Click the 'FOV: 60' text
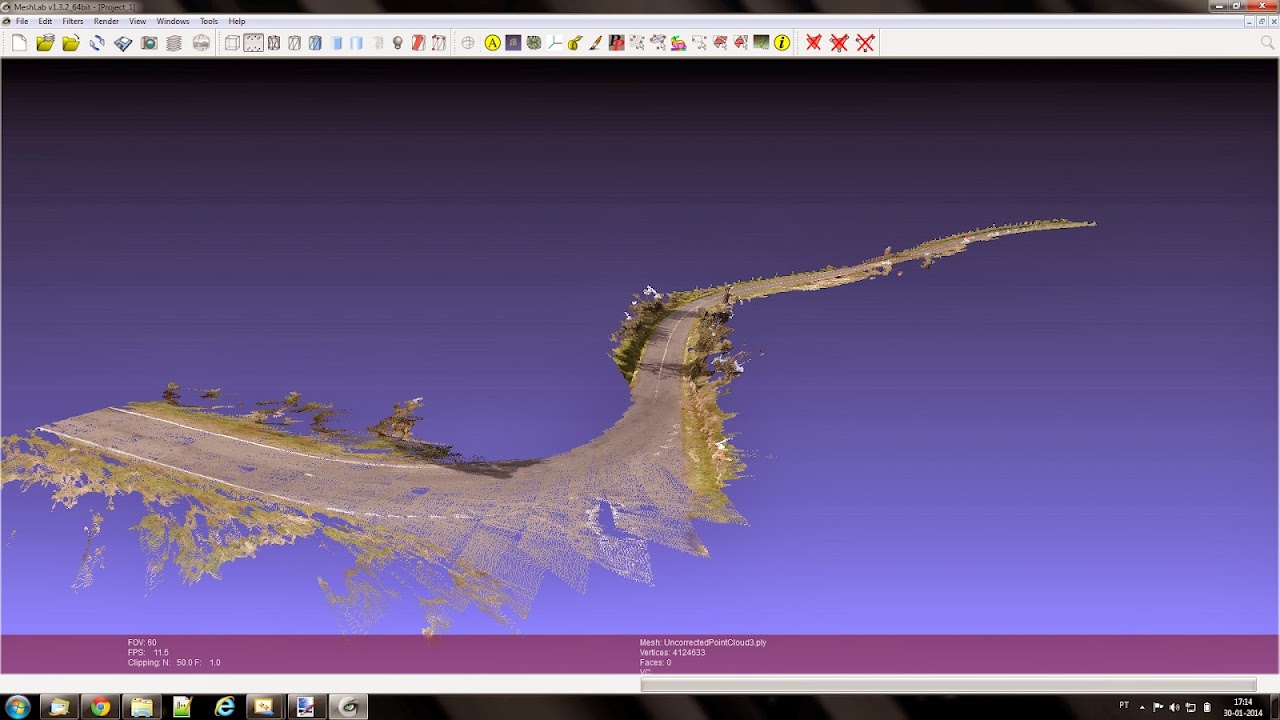1280x720 pixels. 142,642
